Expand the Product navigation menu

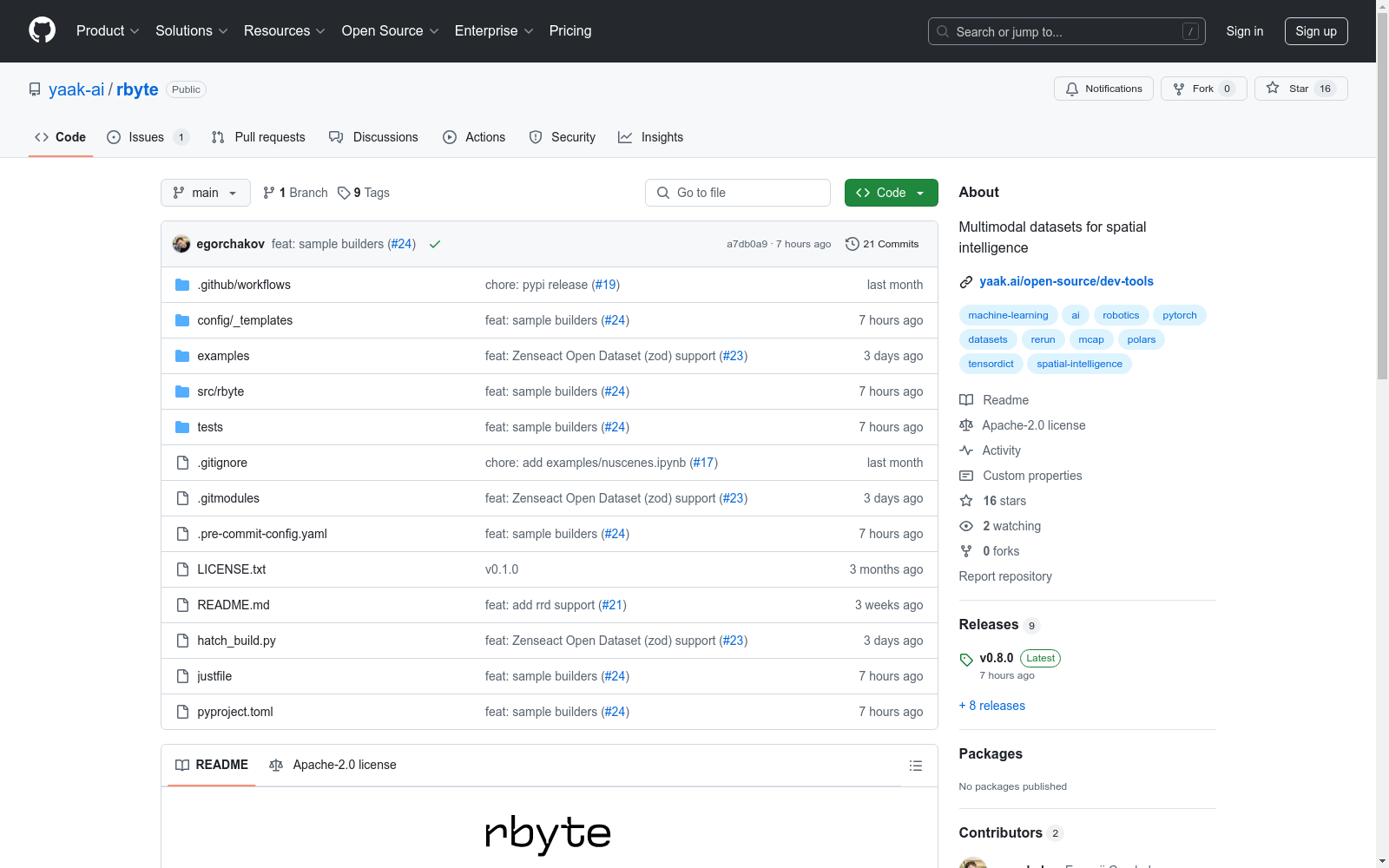[108, 31]
